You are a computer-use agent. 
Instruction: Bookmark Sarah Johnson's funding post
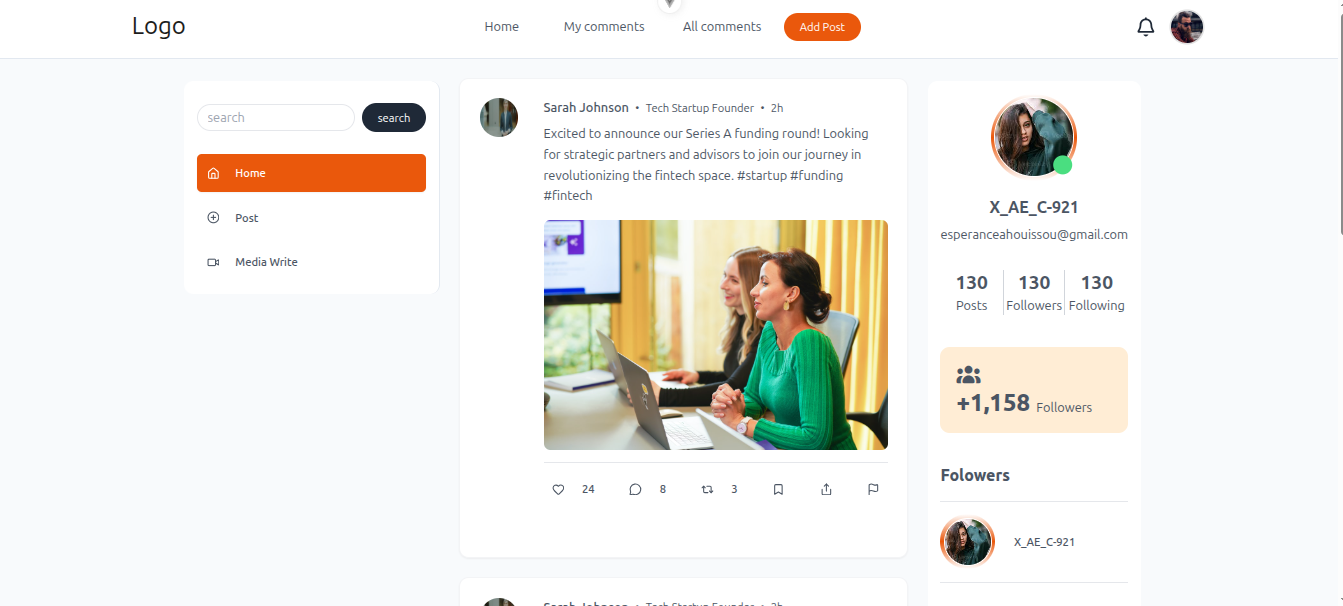click(778, 489)
